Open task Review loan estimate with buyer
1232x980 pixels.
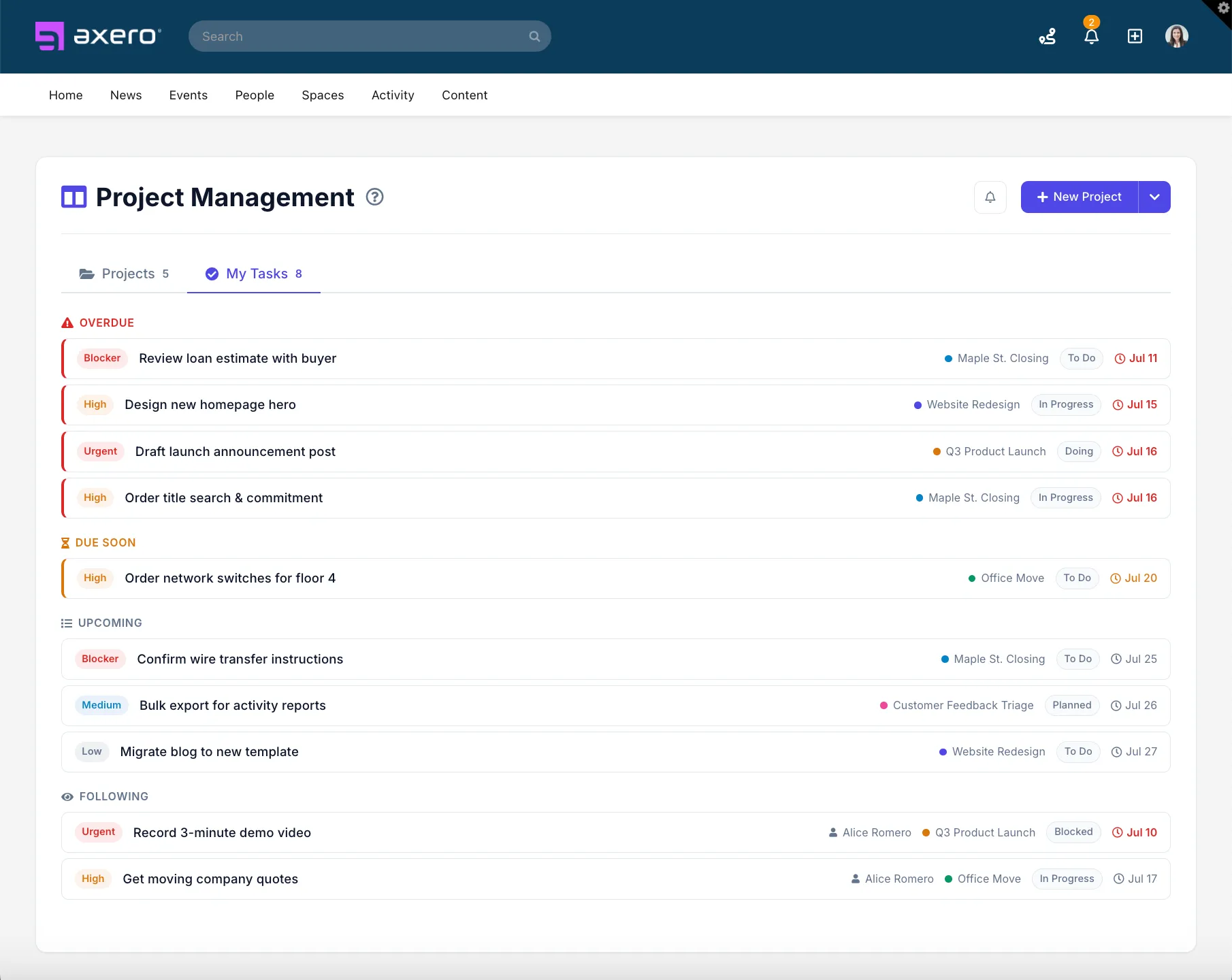point(238,359)
